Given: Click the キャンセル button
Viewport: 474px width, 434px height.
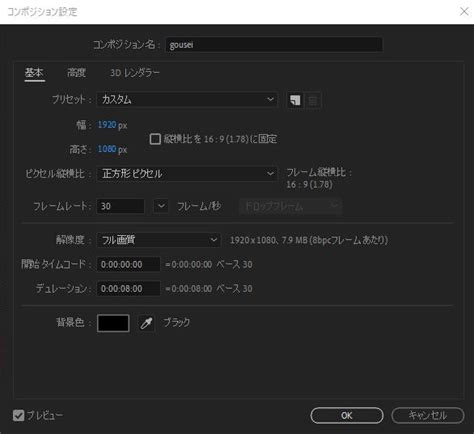Looking at the screenshot, I should tap(428, 415).
